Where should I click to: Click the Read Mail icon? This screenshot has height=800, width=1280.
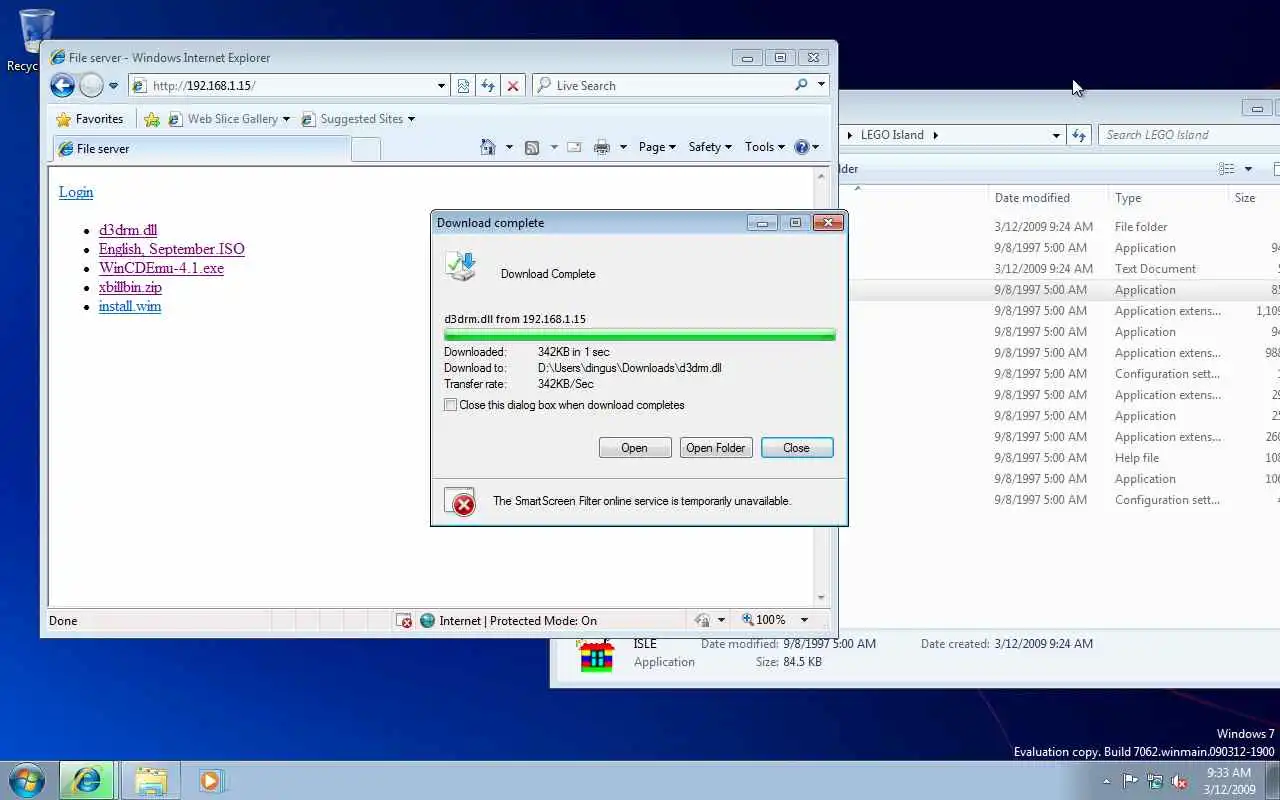click(574, 147)
